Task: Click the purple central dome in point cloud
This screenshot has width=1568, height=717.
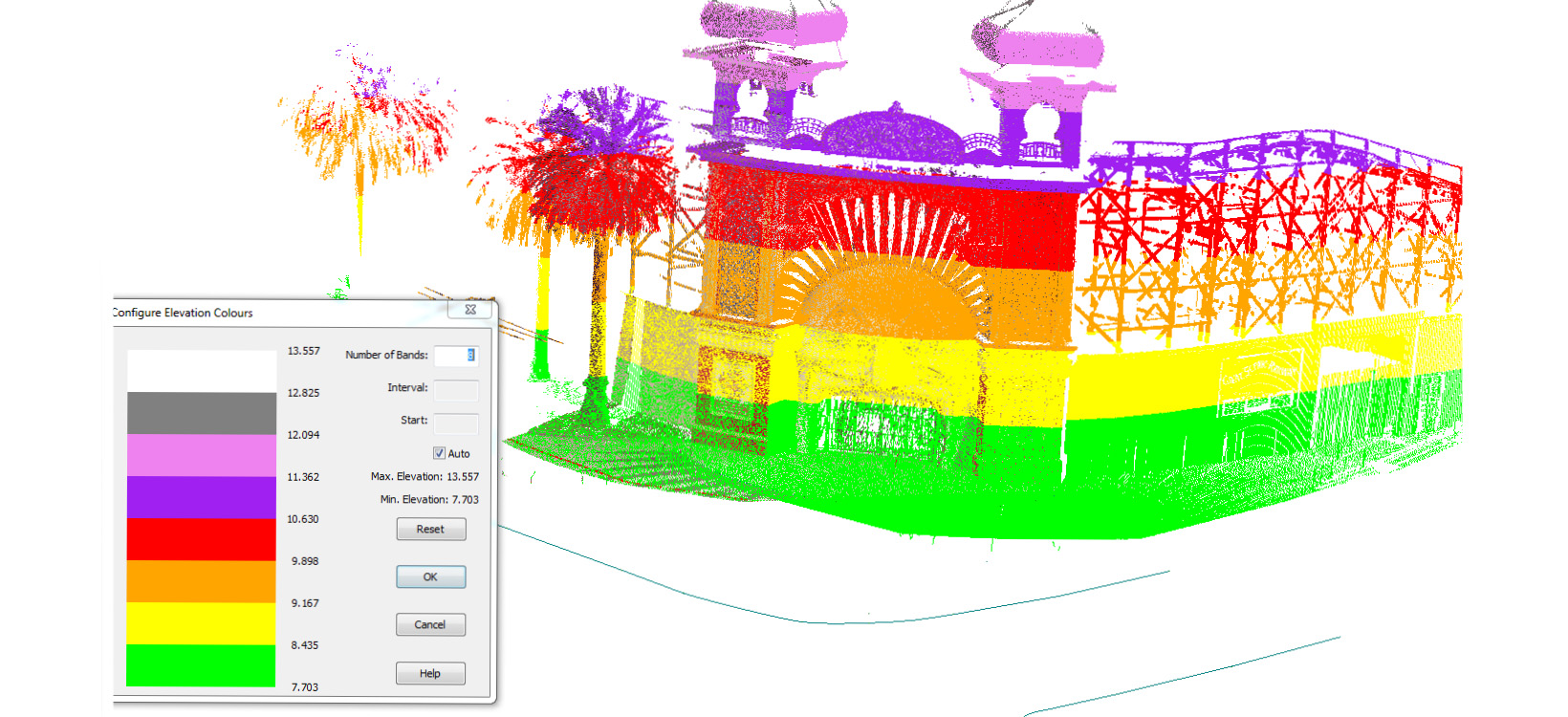Action: [892, 132]
